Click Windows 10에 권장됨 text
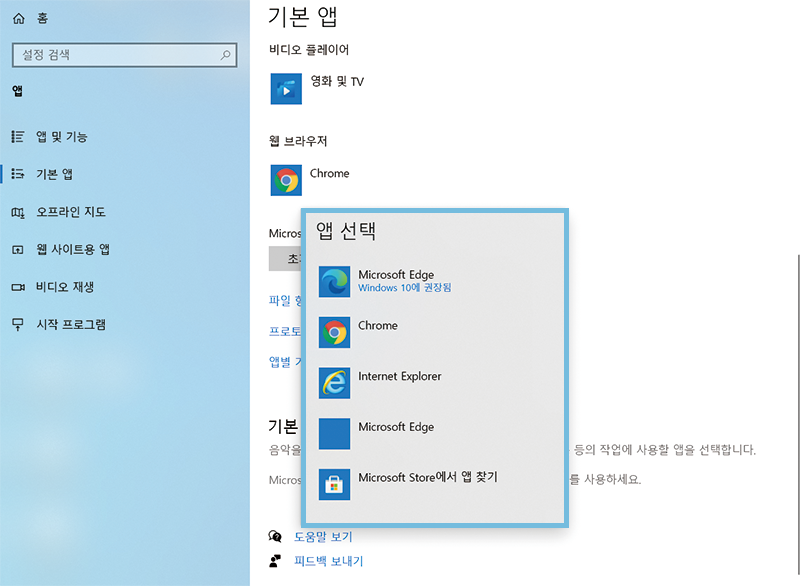This screenshot has height=586, width=800. 405,288
